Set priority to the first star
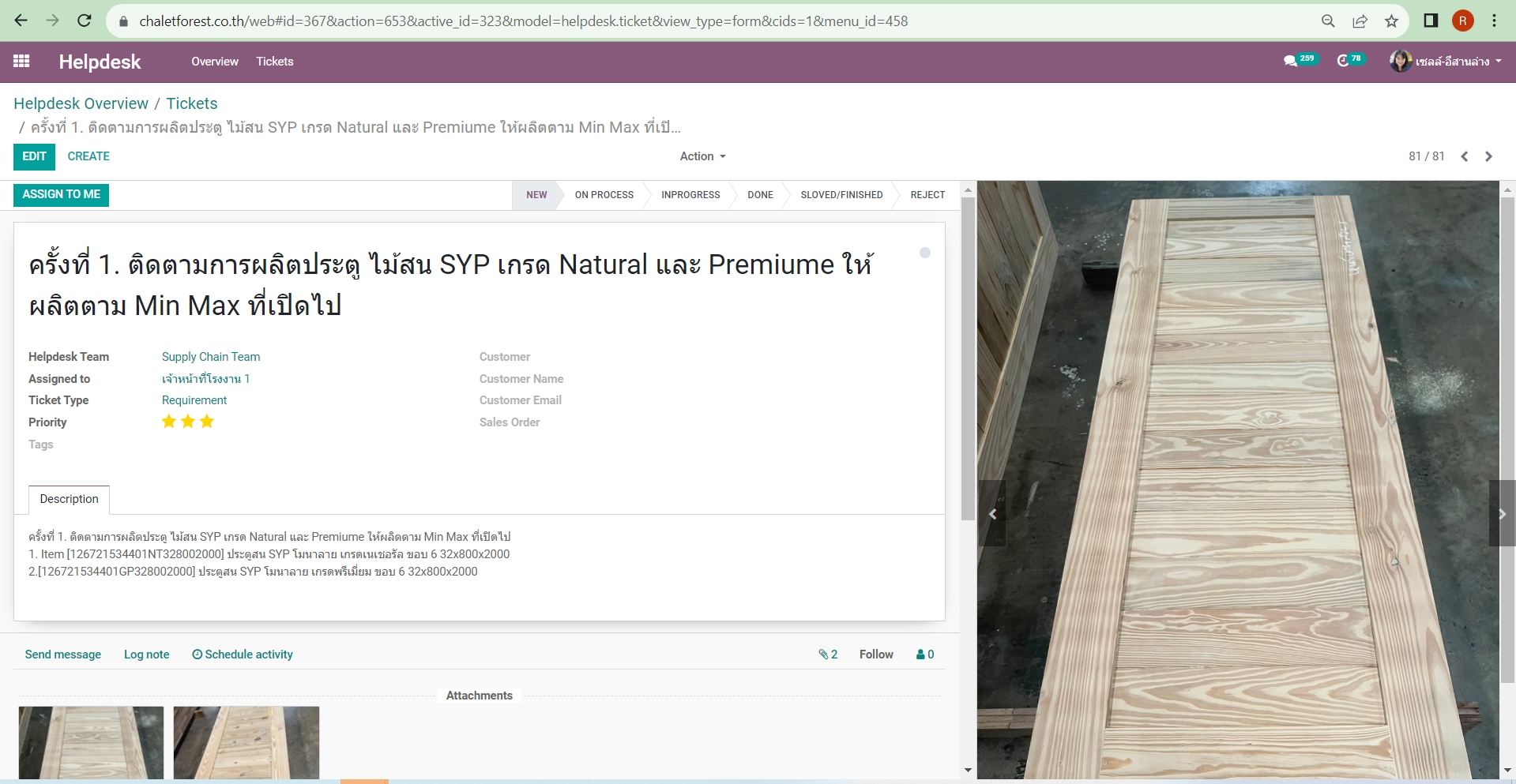 (169, 422)
